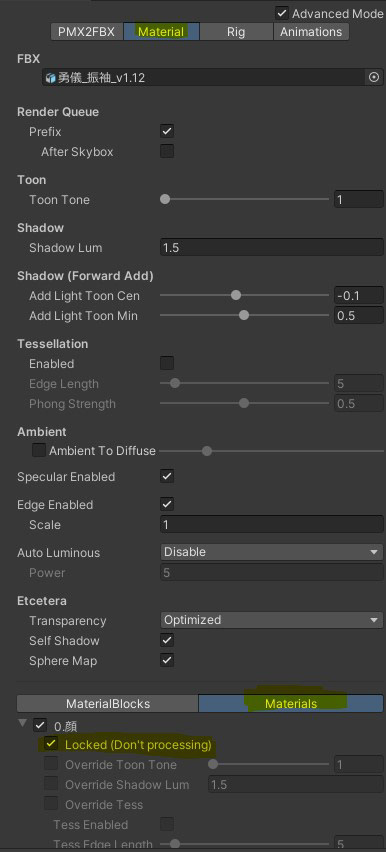
Task: Select the Materials view button
Action: (x=291, y=703)
